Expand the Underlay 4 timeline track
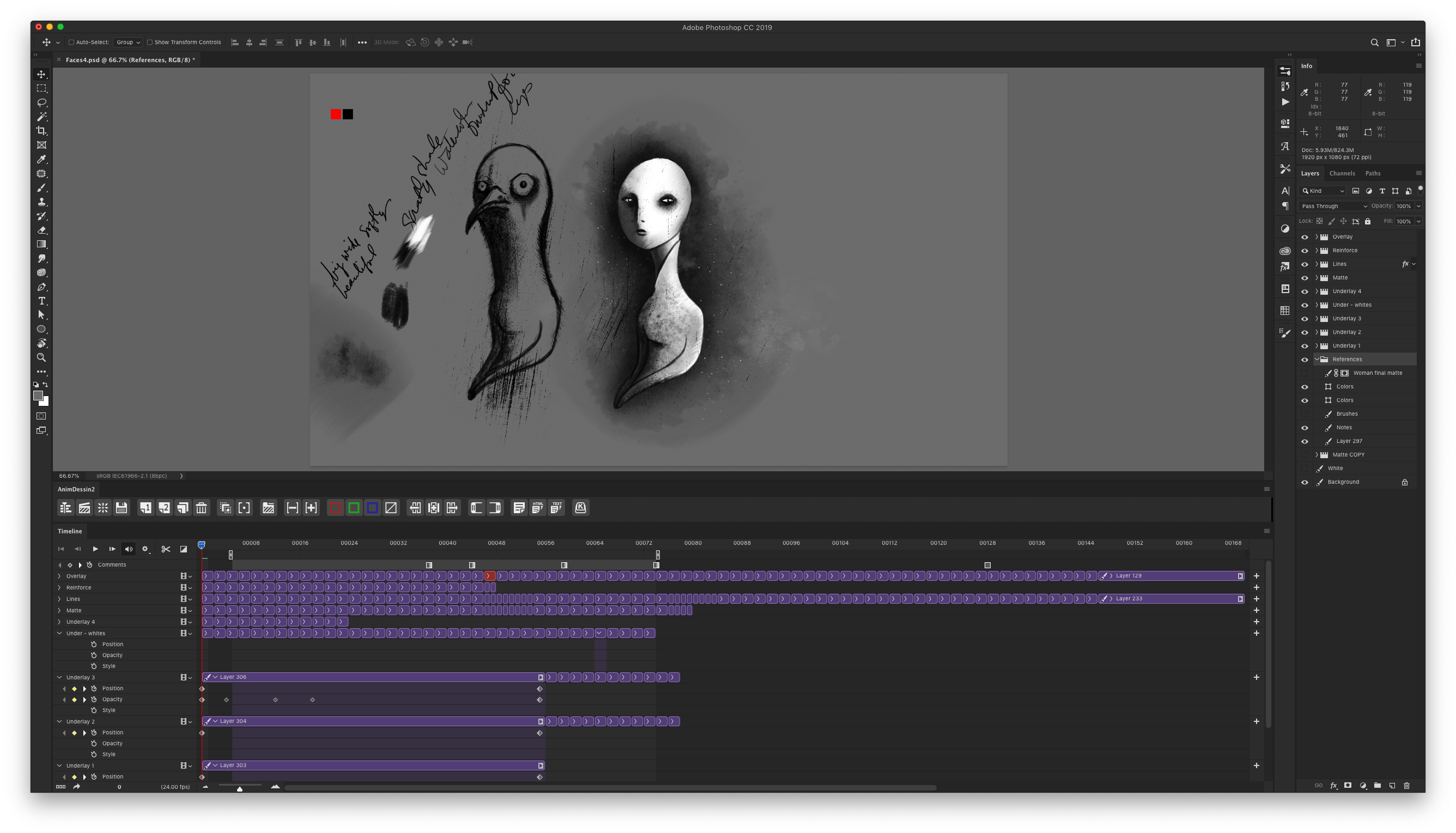This screenshot has height=833, width=1456. click(59, 622)
